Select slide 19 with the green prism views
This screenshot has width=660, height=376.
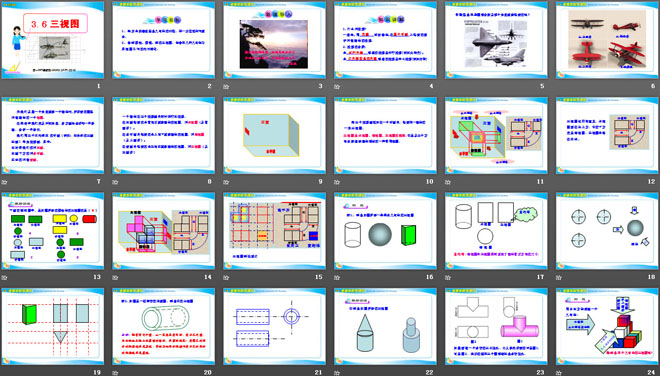pos(53,326)
